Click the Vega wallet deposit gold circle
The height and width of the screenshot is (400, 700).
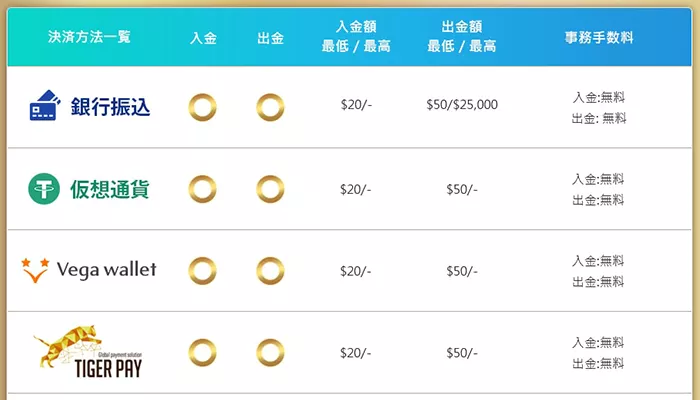[x=203, y=270]
